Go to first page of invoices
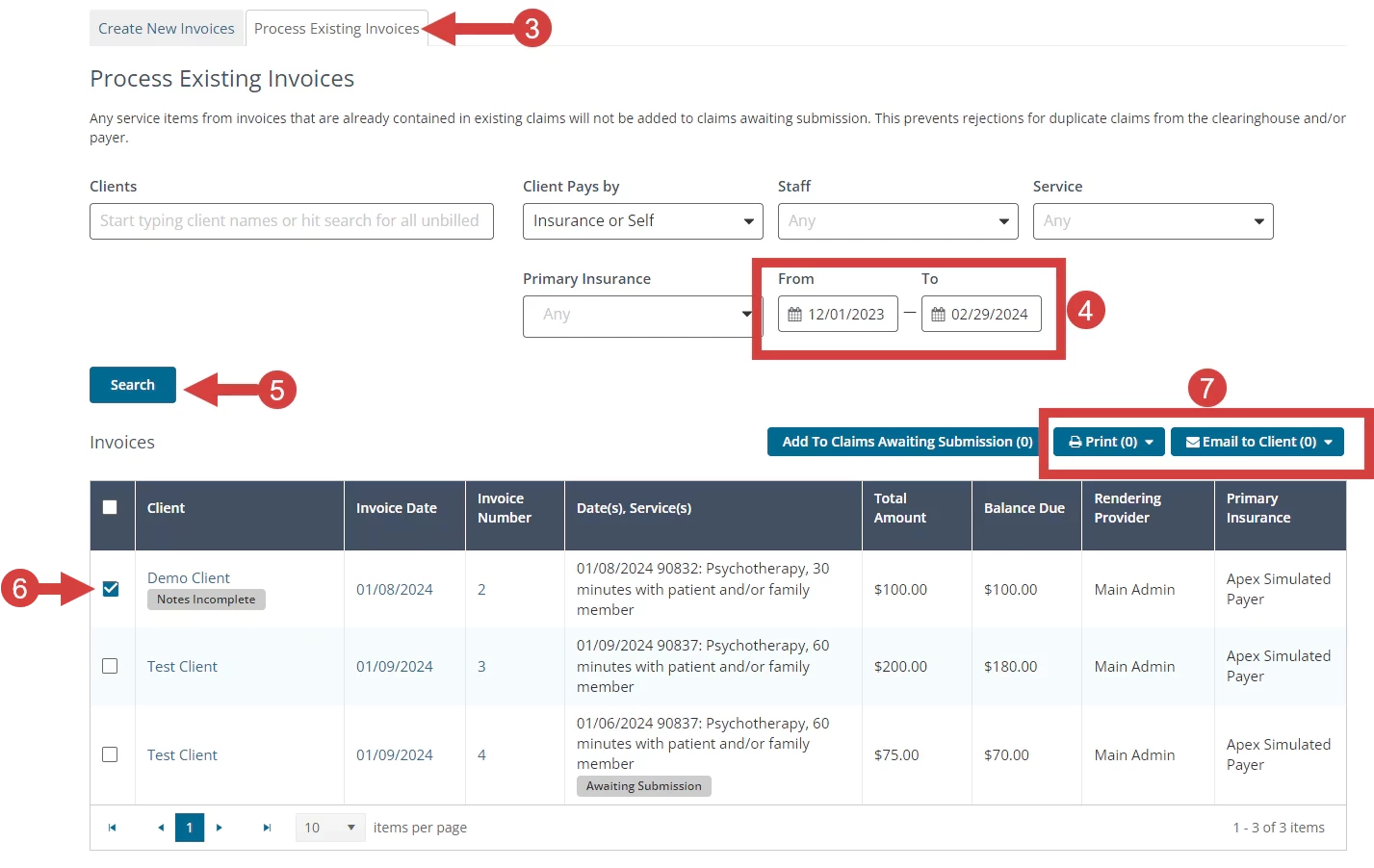 pos(113,828)
